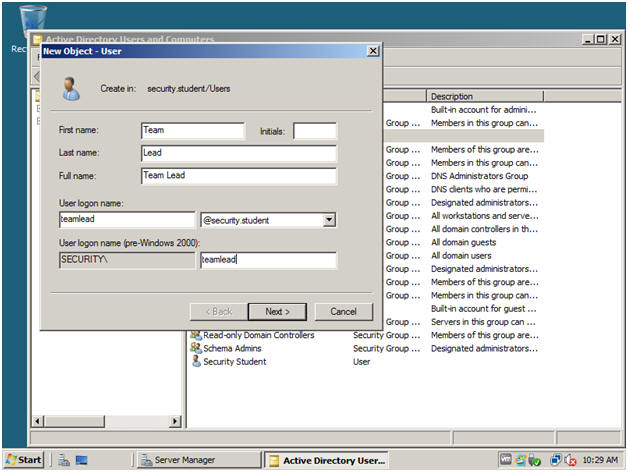Click 'DNS clients who are permi...' description
628x472 pixels.
tap(484, 189)
